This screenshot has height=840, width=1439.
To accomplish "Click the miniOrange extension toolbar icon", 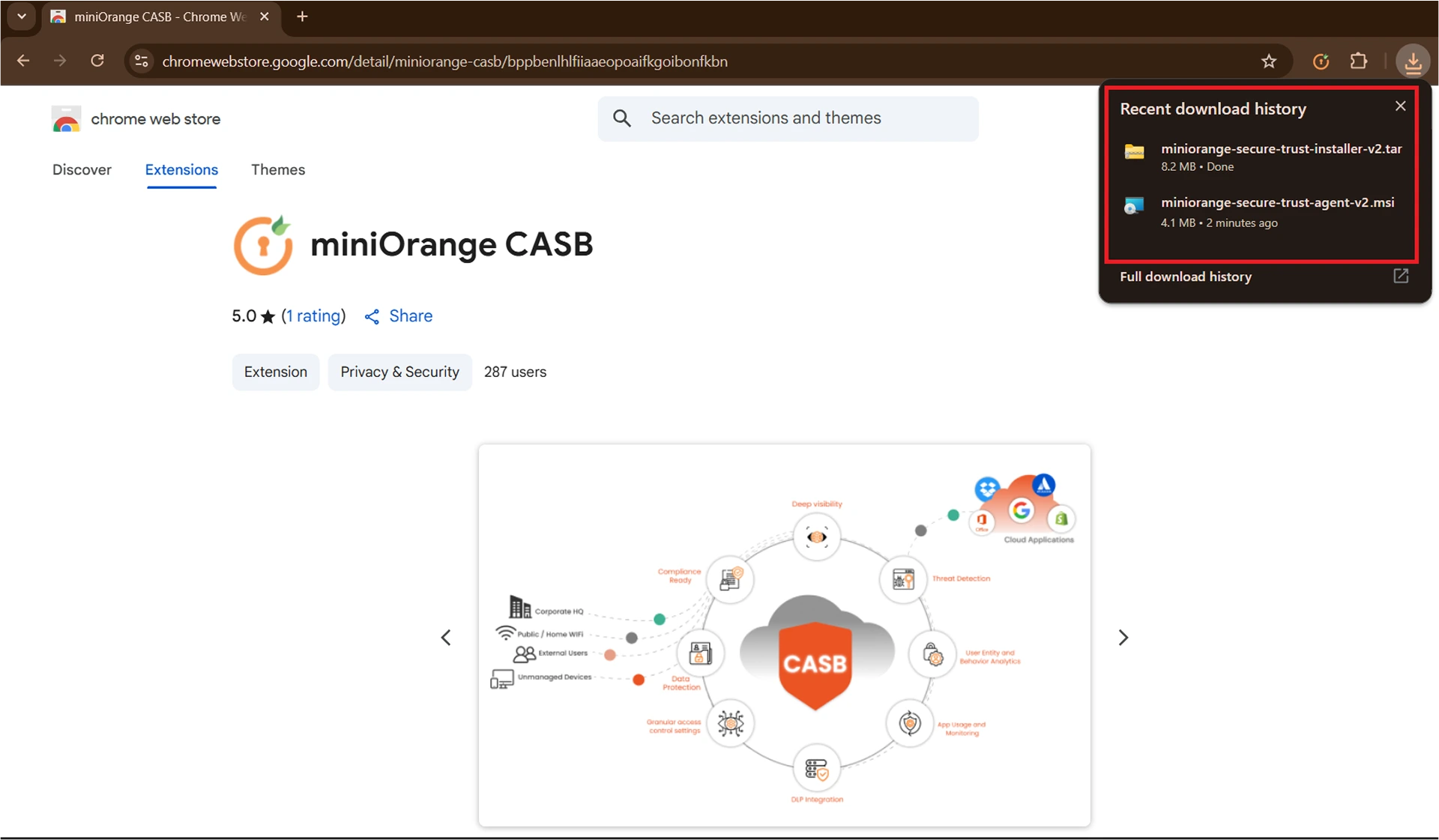I will coord(1321,61).
